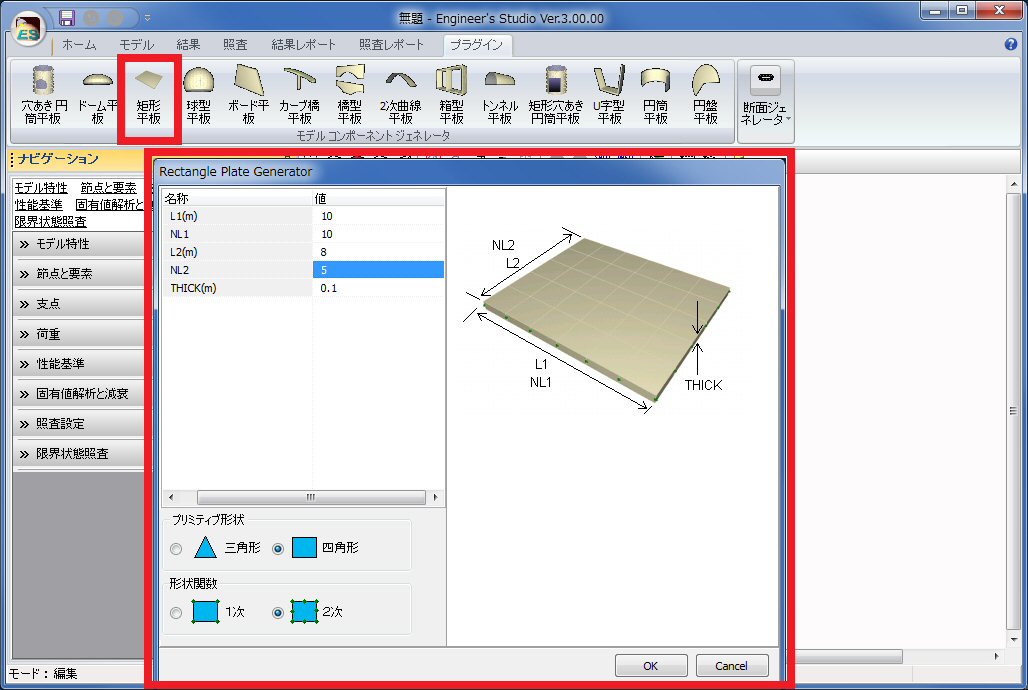Select the U字型平板 generator icon
Image resolution: width=1028 pixels, height=690 pixels.
609,95
